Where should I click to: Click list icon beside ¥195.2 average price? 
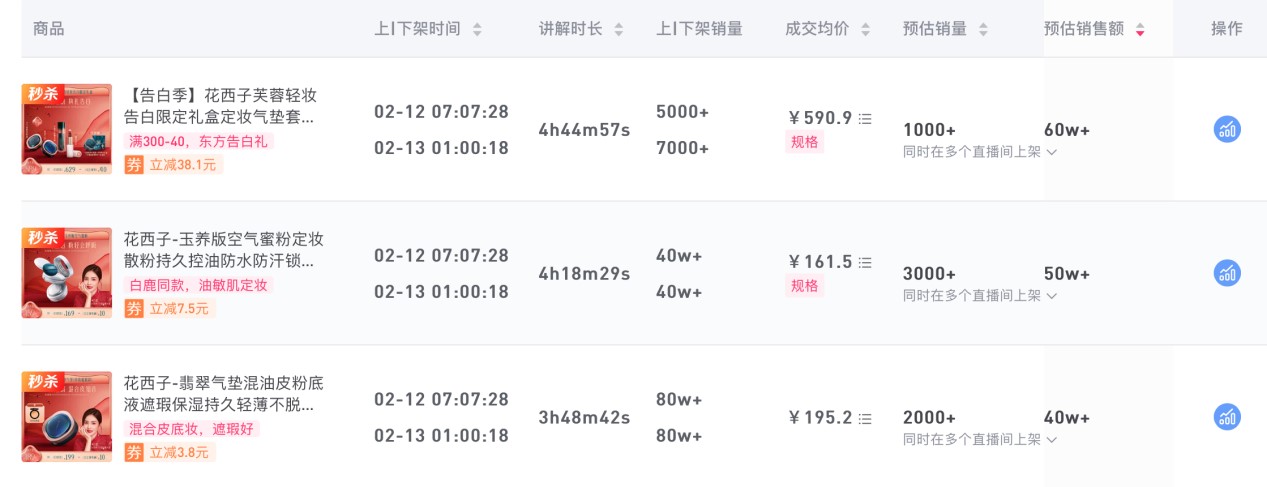866,418
